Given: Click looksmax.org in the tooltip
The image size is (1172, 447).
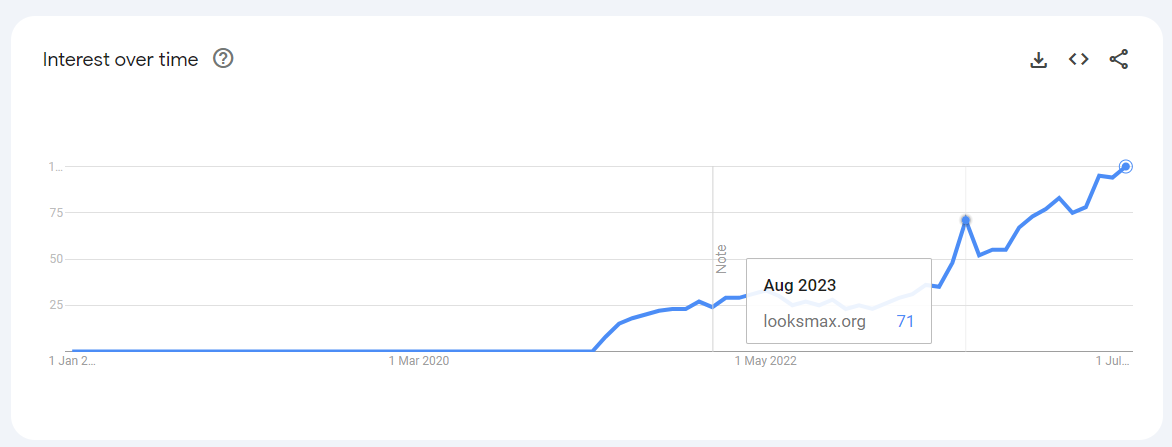Looking at the screenshot, I should [814, 321].
